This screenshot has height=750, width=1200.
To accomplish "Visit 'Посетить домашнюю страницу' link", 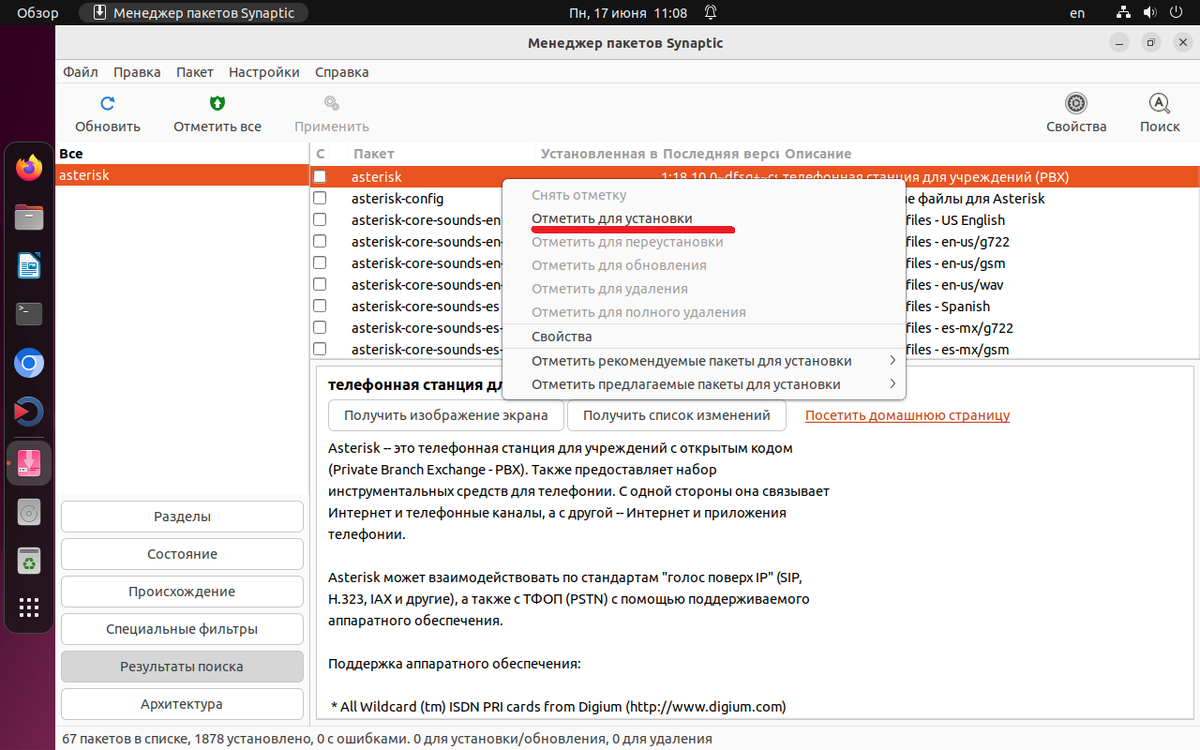I will pos(907,415).
